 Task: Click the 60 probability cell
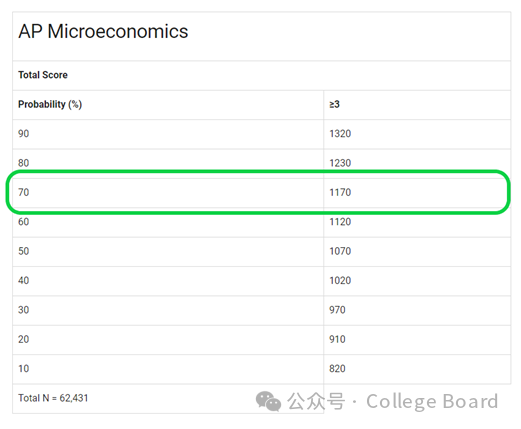pyautogui.click(x=168, y=222)
